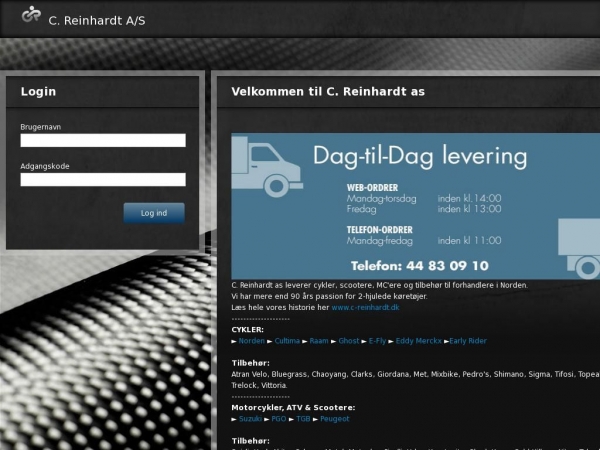This screenshot has height=450, width=600.
Task: Click the C. Reinhardt A/S header title
Action: pos(97,20)
